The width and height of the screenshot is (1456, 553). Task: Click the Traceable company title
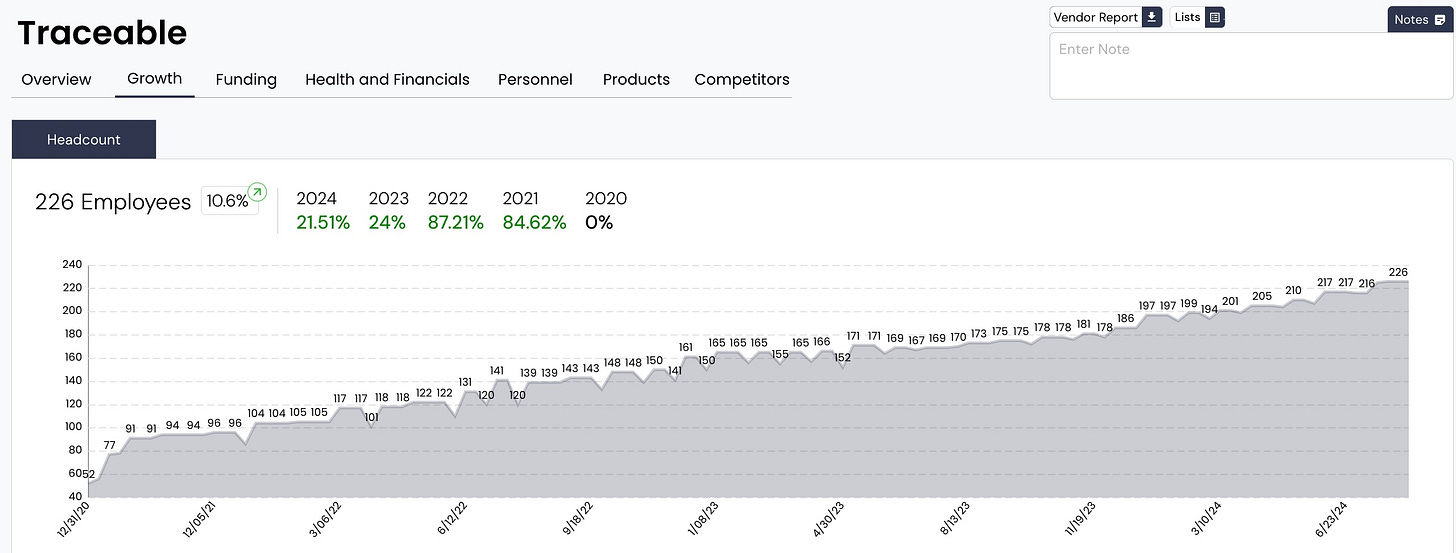pos(102,33)
